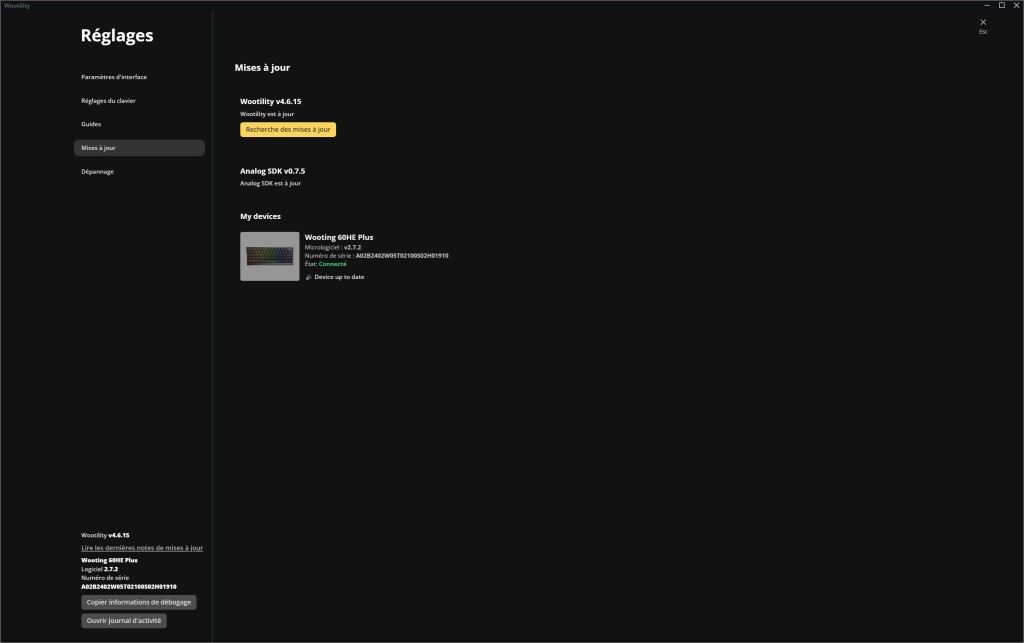Click the 'Wootility est à jour' status text

[x=267, y=114]
